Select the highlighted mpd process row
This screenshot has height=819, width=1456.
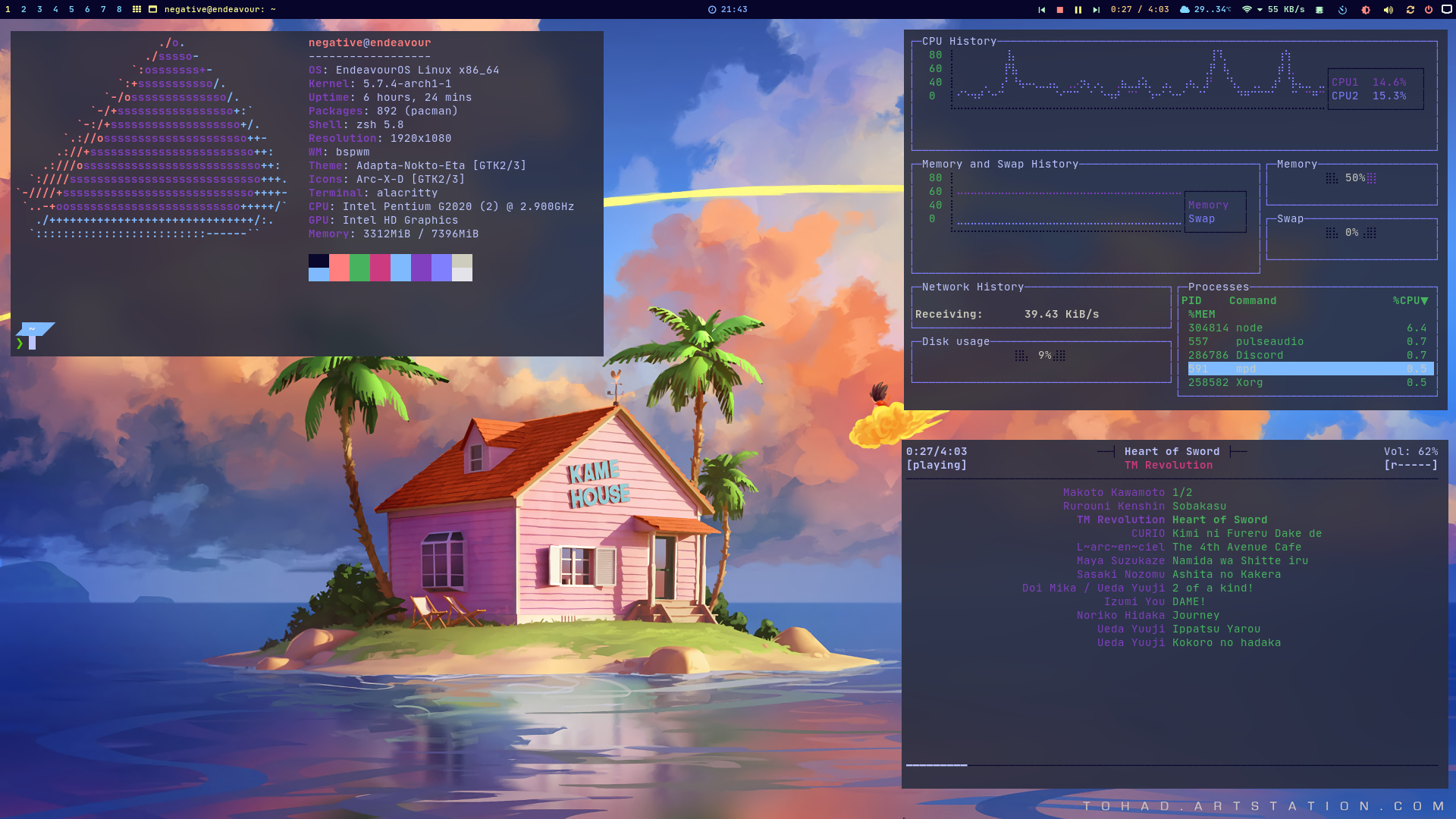[x=1310, y=369]
